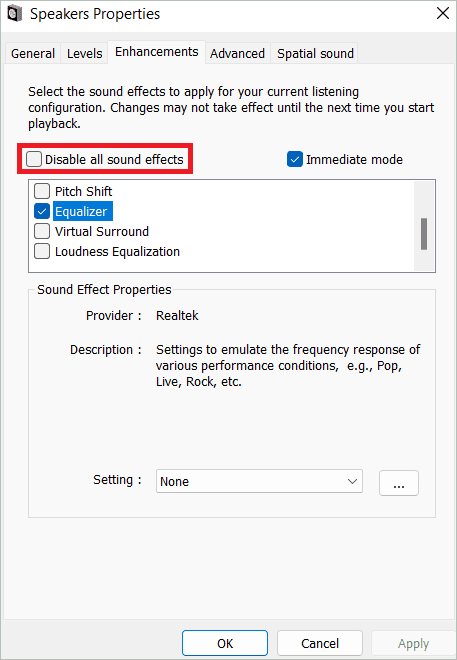457x660 pixels.
Task: Uncheck the Immediate mode checkbox
Action: 295,159
